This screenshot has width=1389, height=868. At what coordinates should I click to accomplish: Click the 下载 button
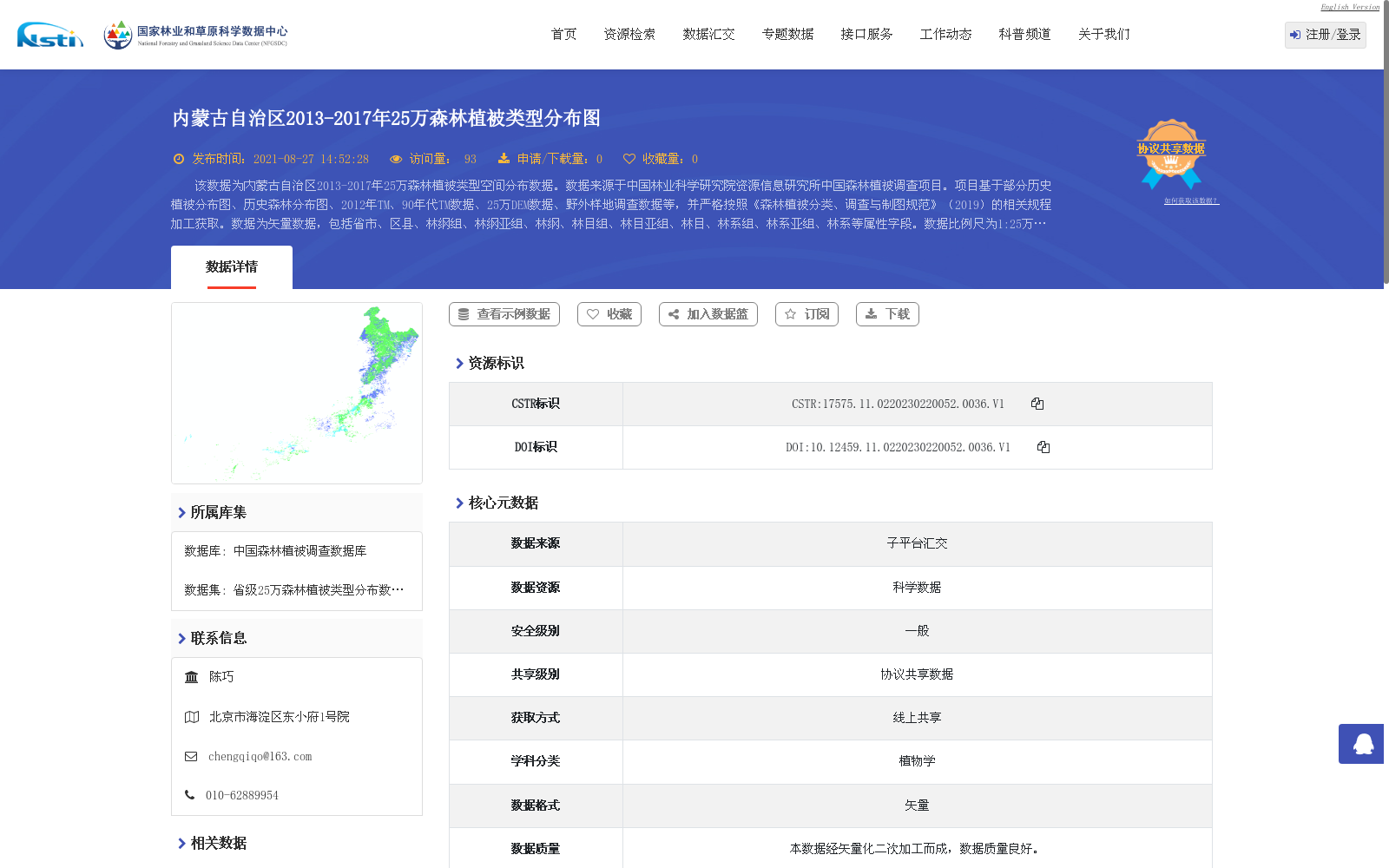click(x=887, y=314)
